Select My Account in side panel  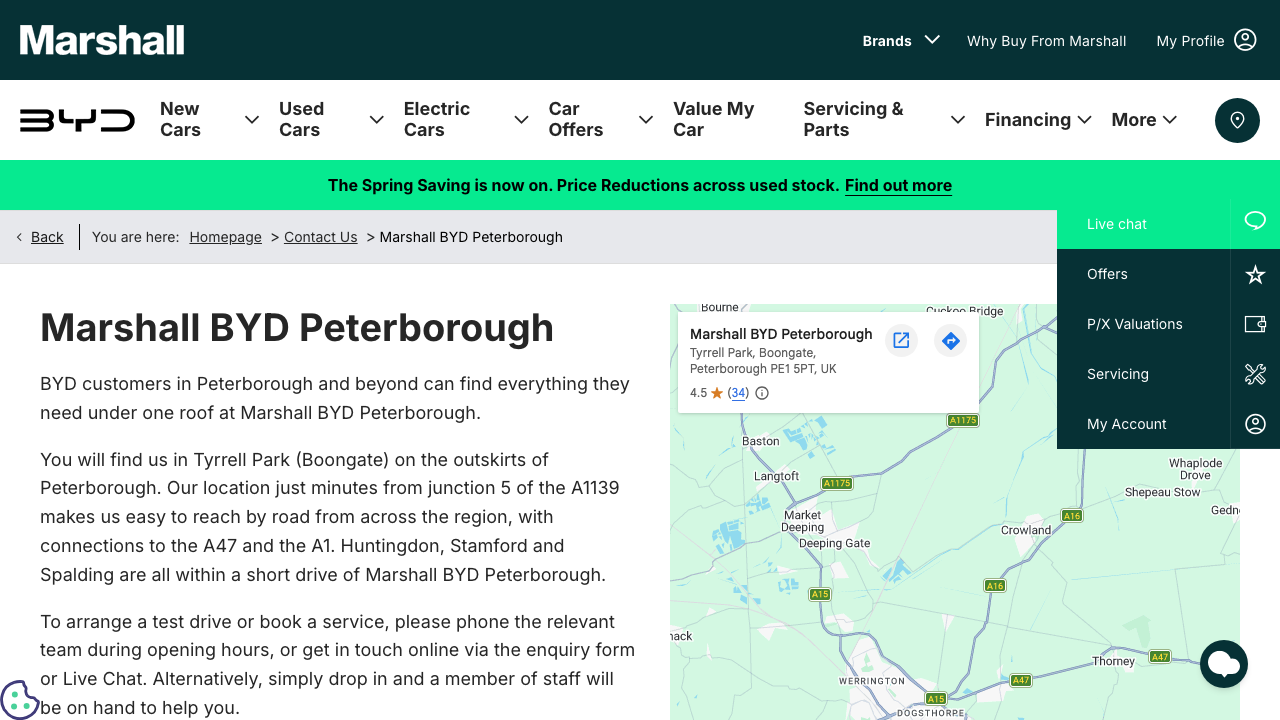(1126, 424)
